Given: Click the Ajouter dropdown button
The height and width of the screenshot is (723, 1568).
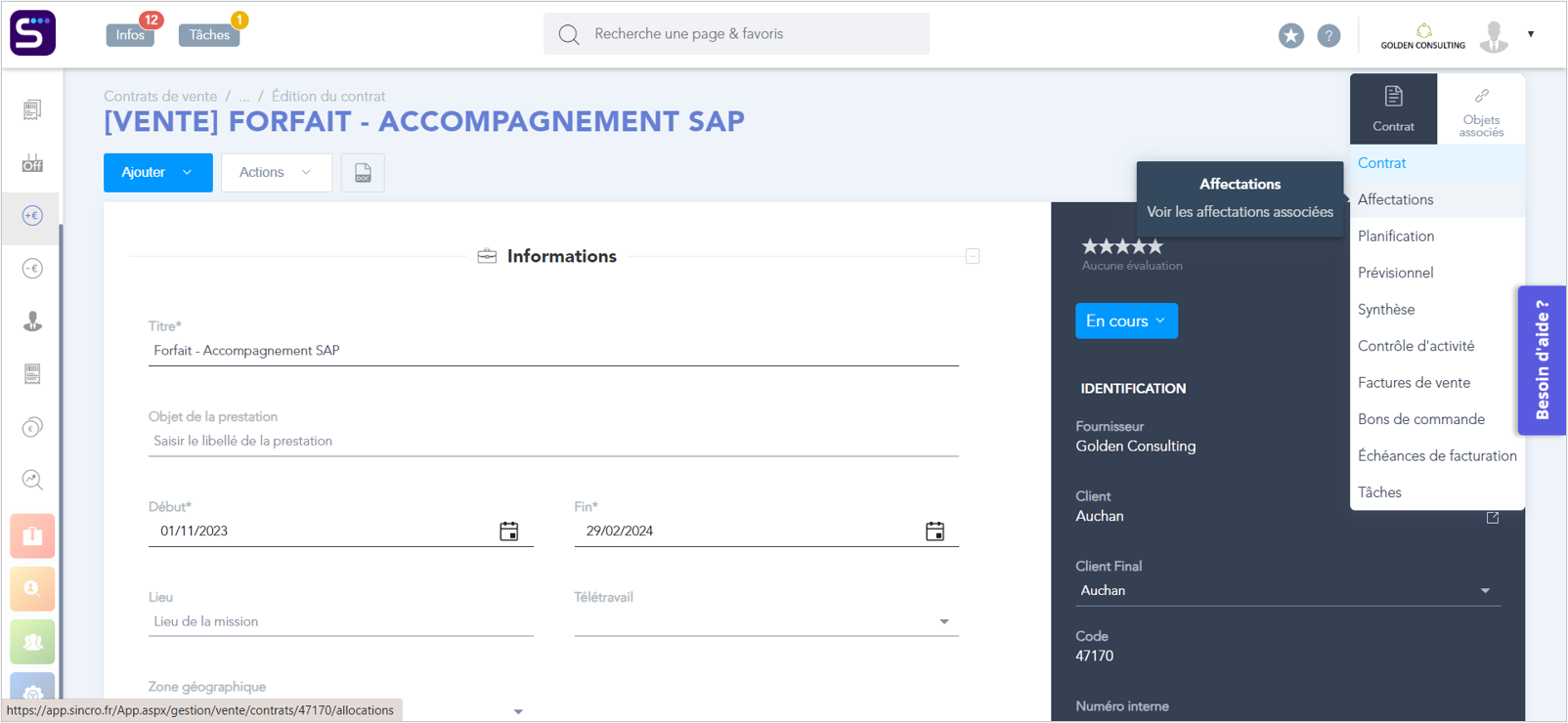Looking at the screenshot, I should click(x=158, y=173).
